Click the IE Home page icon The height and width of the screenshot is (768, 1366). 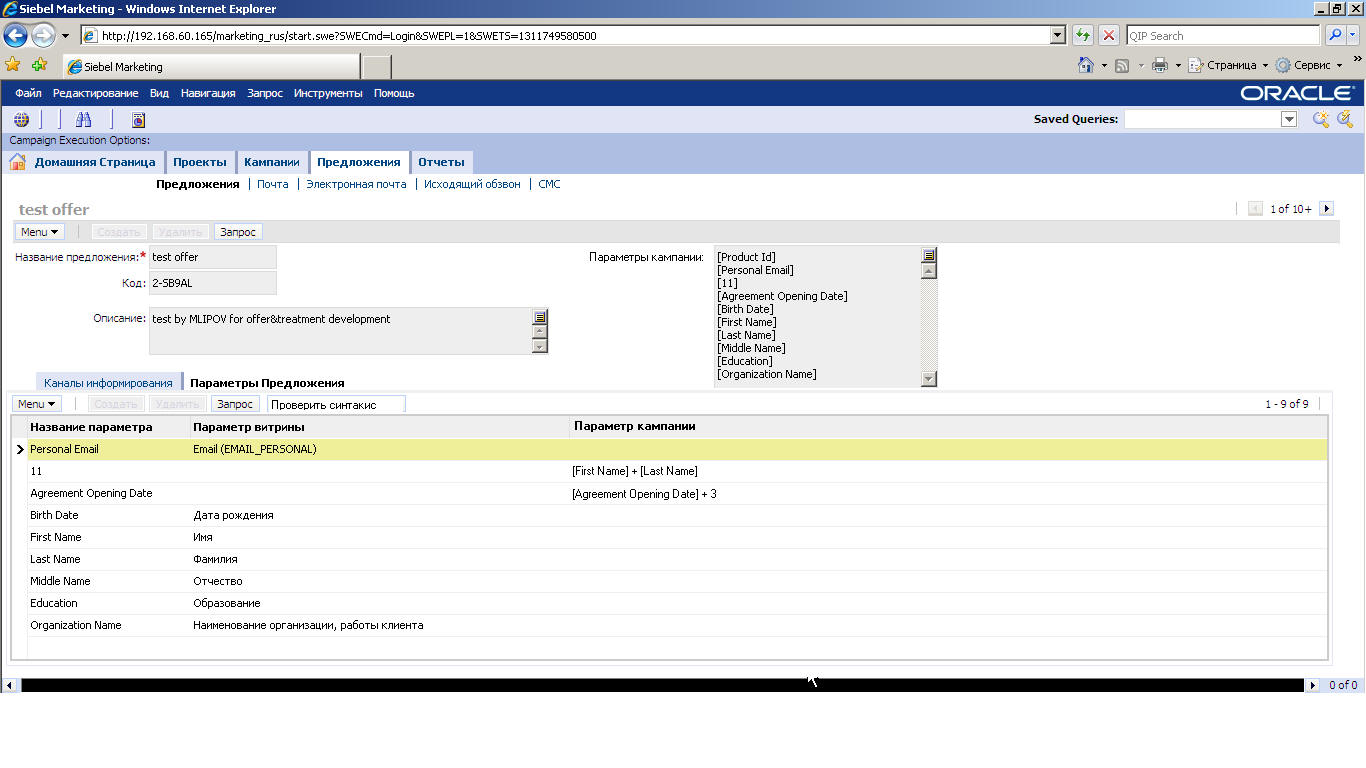[1086, 65]
